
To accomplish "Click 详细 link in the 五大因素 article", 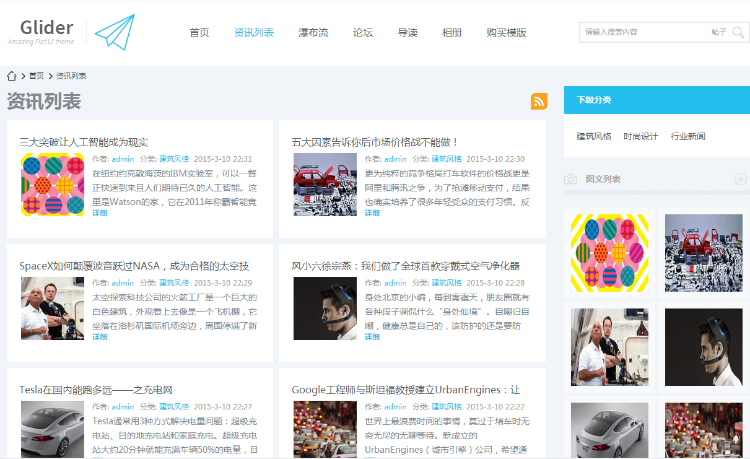I will click(372, 213).
